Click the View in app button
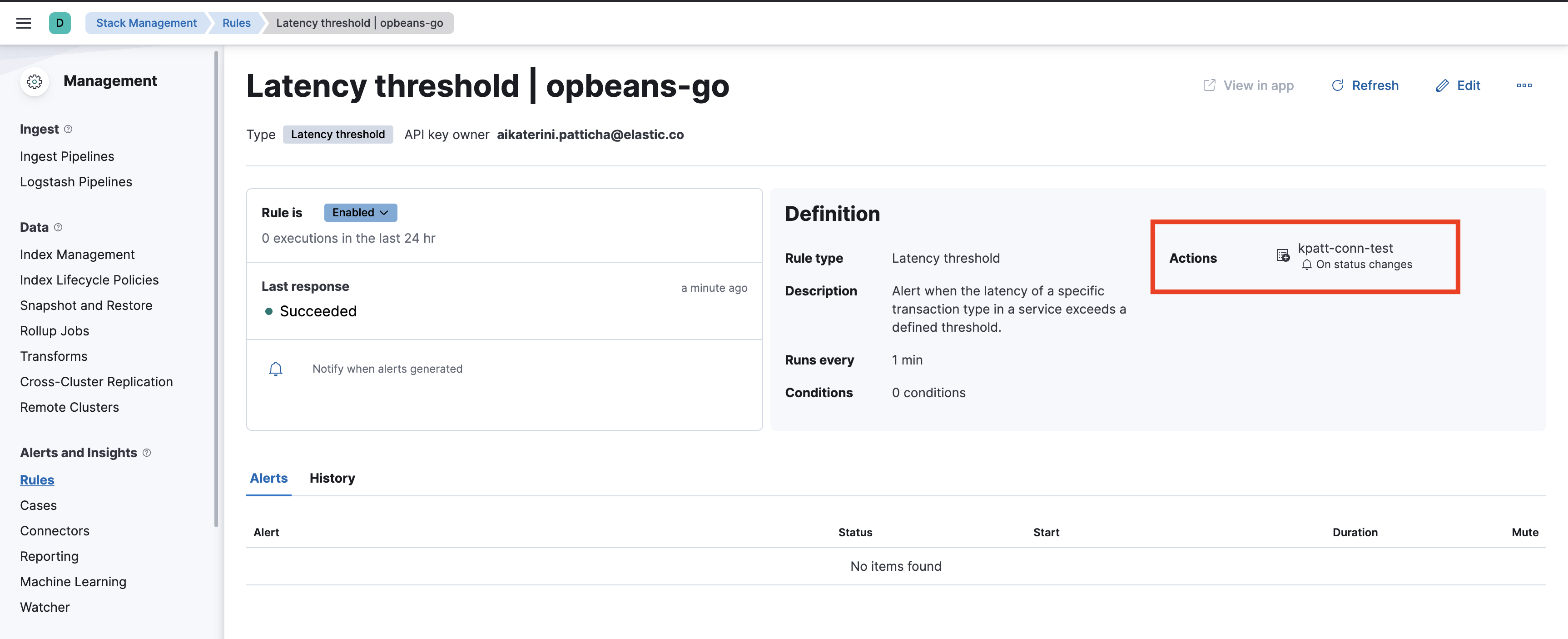The height and width of the screenshot is (639, 1568). tap(1248, 85)
